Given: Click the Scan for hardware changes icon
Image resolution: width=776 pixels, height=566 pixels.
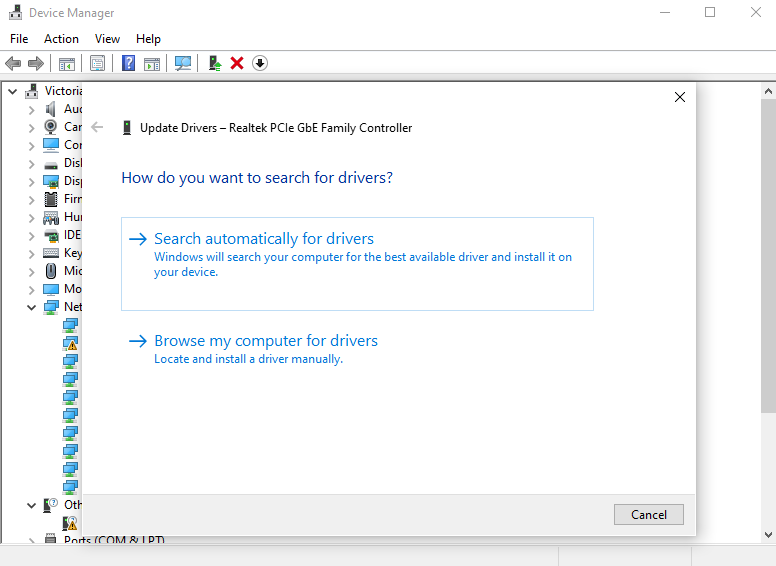Looking at the screenshot, I should click(x=183, y=63).
